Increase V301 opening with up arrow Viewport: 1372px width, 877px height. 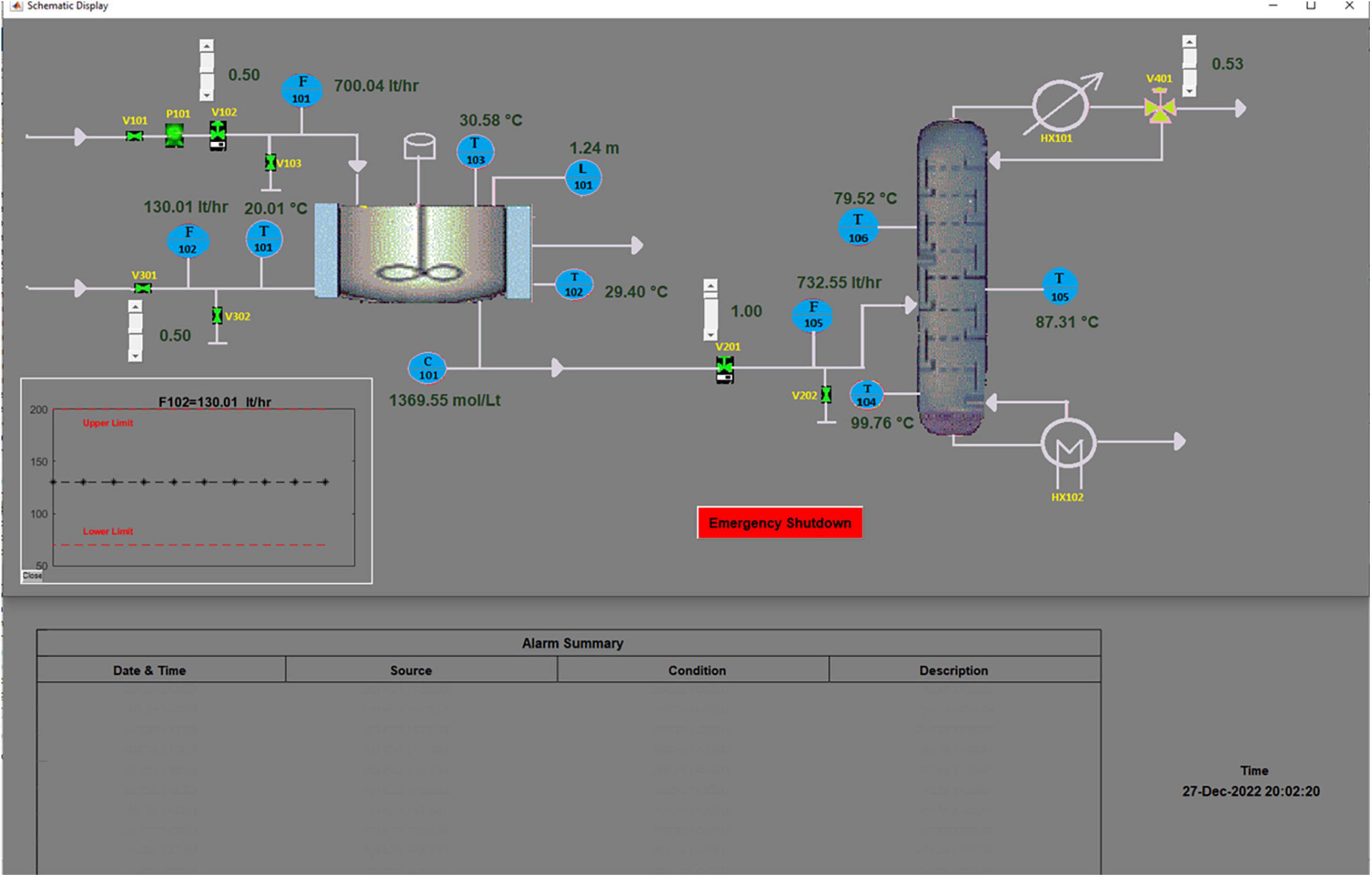click(135, 306)
